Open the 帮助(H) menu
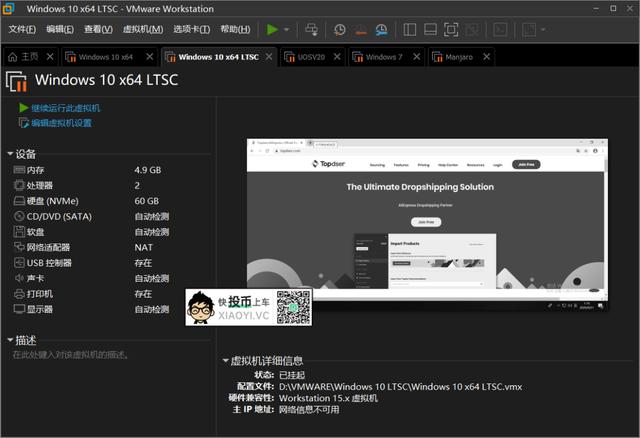Image resolution: width=640 pixels, height=438 pixels. (235, 29)
